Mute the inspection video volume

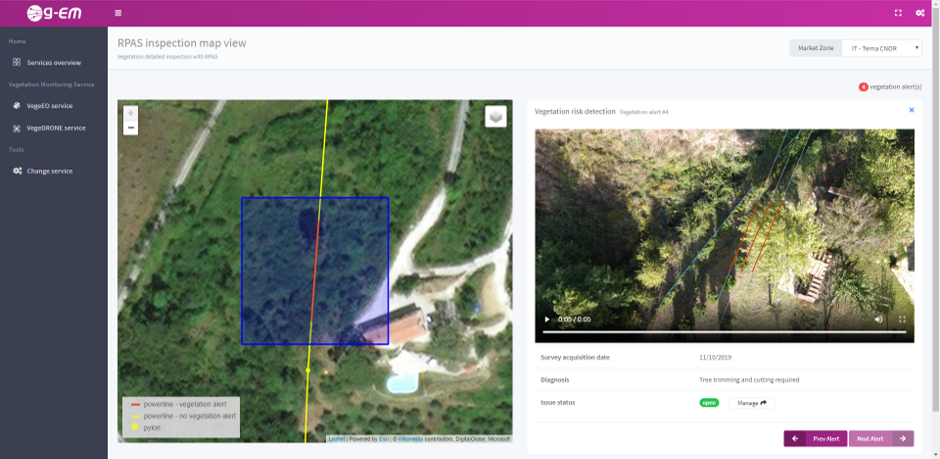879,319
